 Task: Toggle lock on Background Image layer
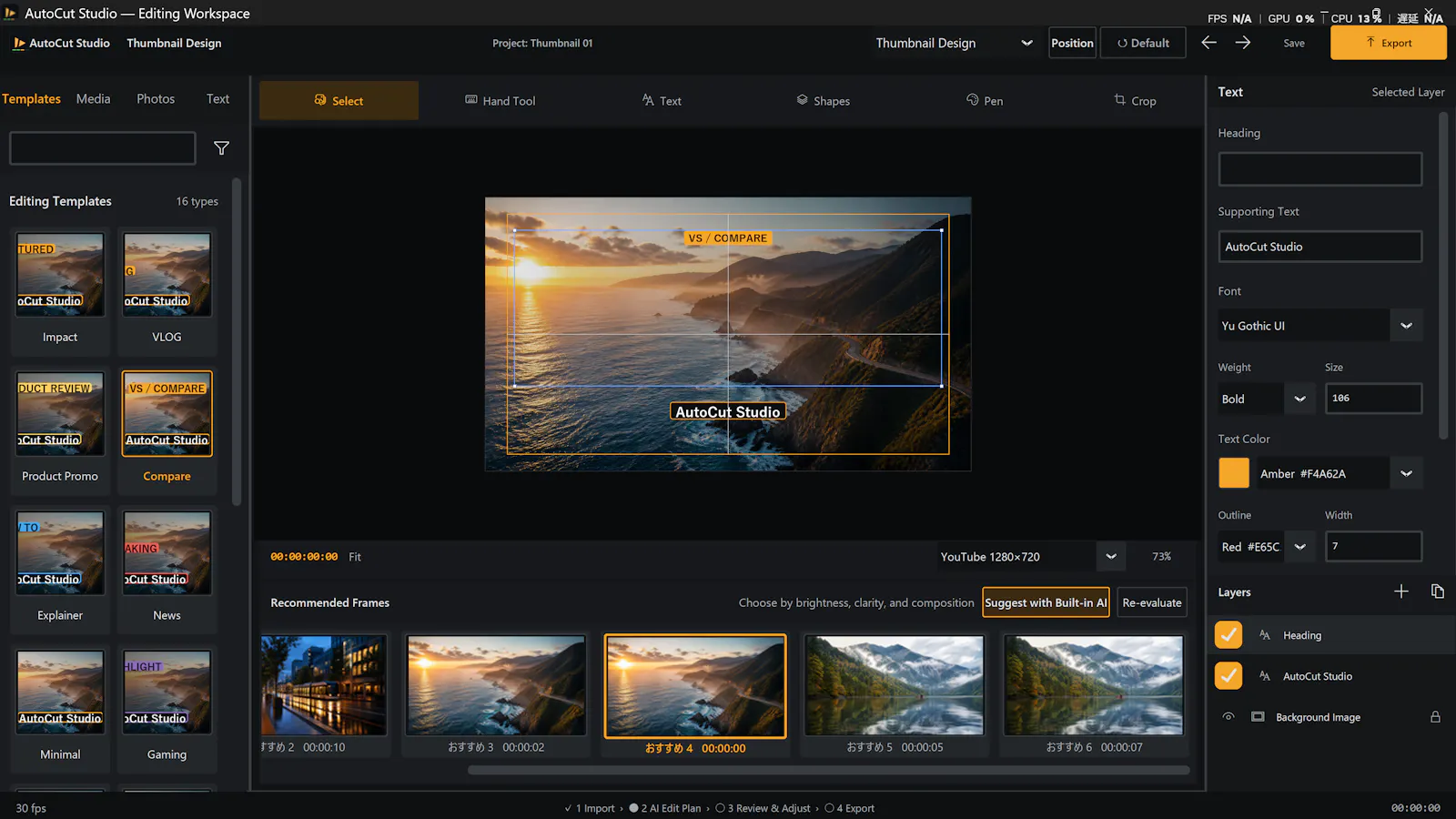(1435, 717)
